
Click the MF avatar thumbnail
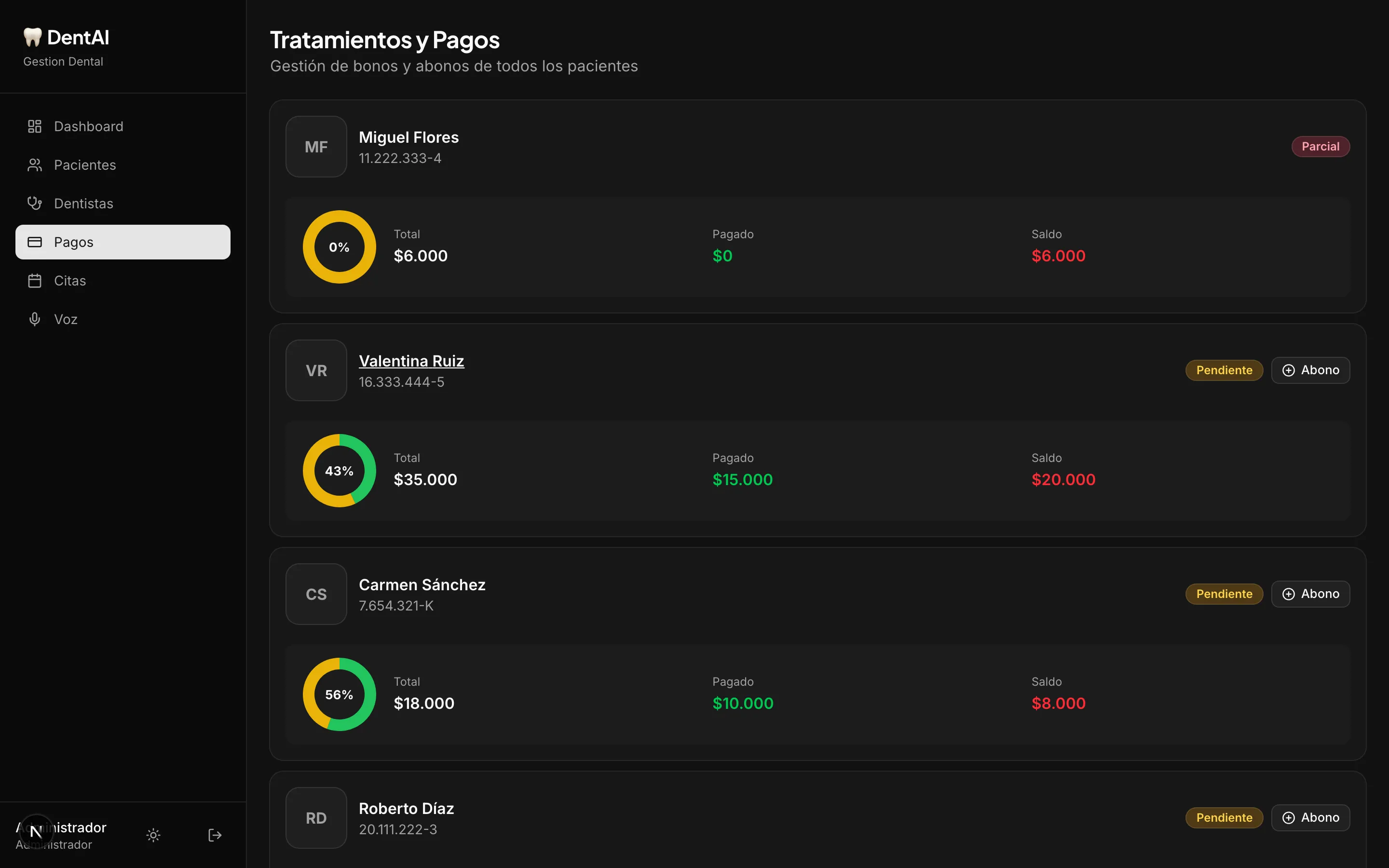[316, 147]
